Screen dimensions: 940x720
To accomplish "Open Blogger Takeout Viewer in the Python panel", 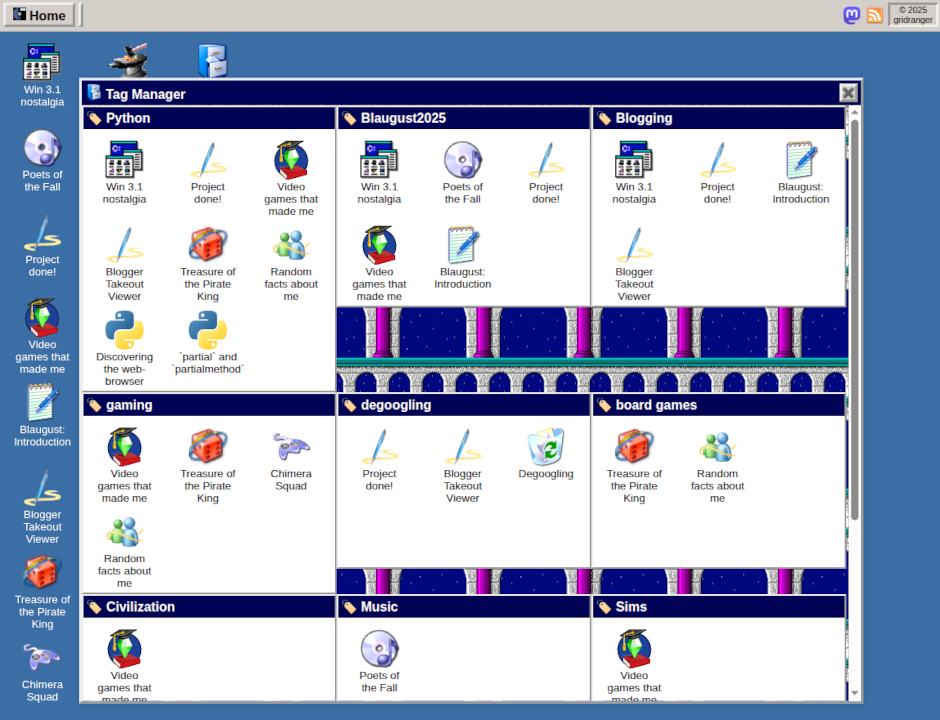I will click(x=124, y=264).
